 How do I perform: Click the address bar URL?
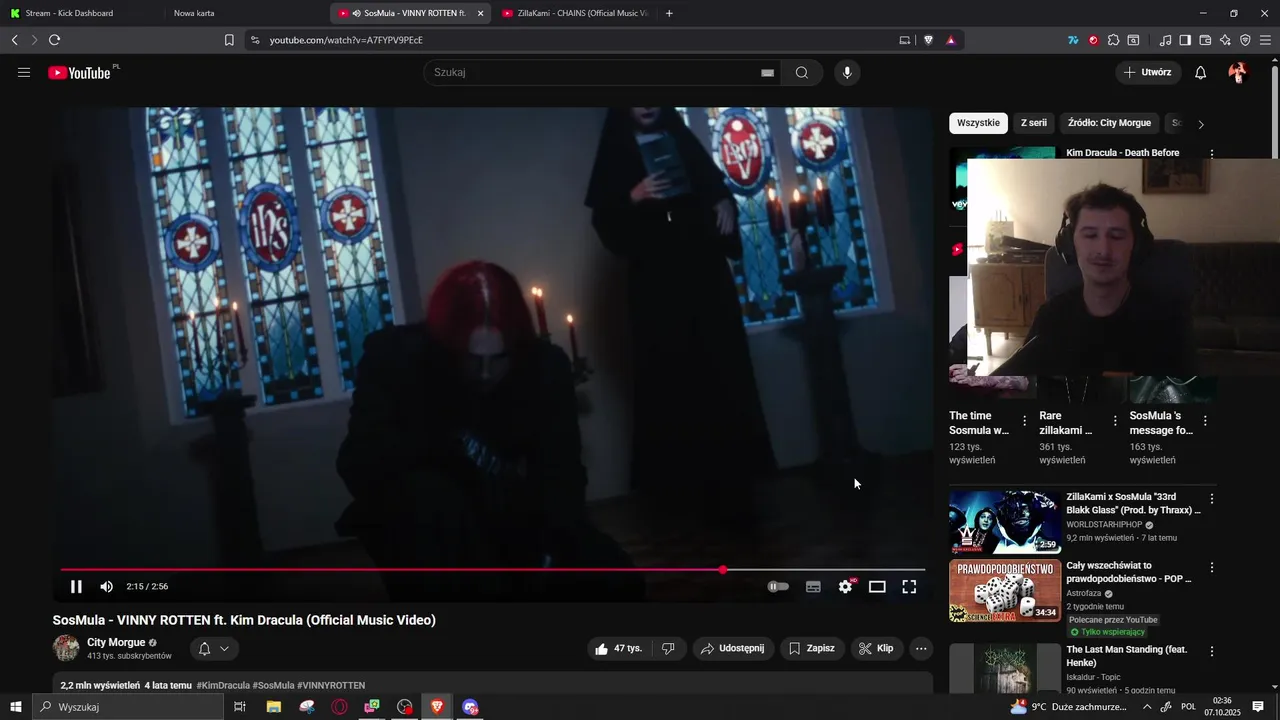346,40
